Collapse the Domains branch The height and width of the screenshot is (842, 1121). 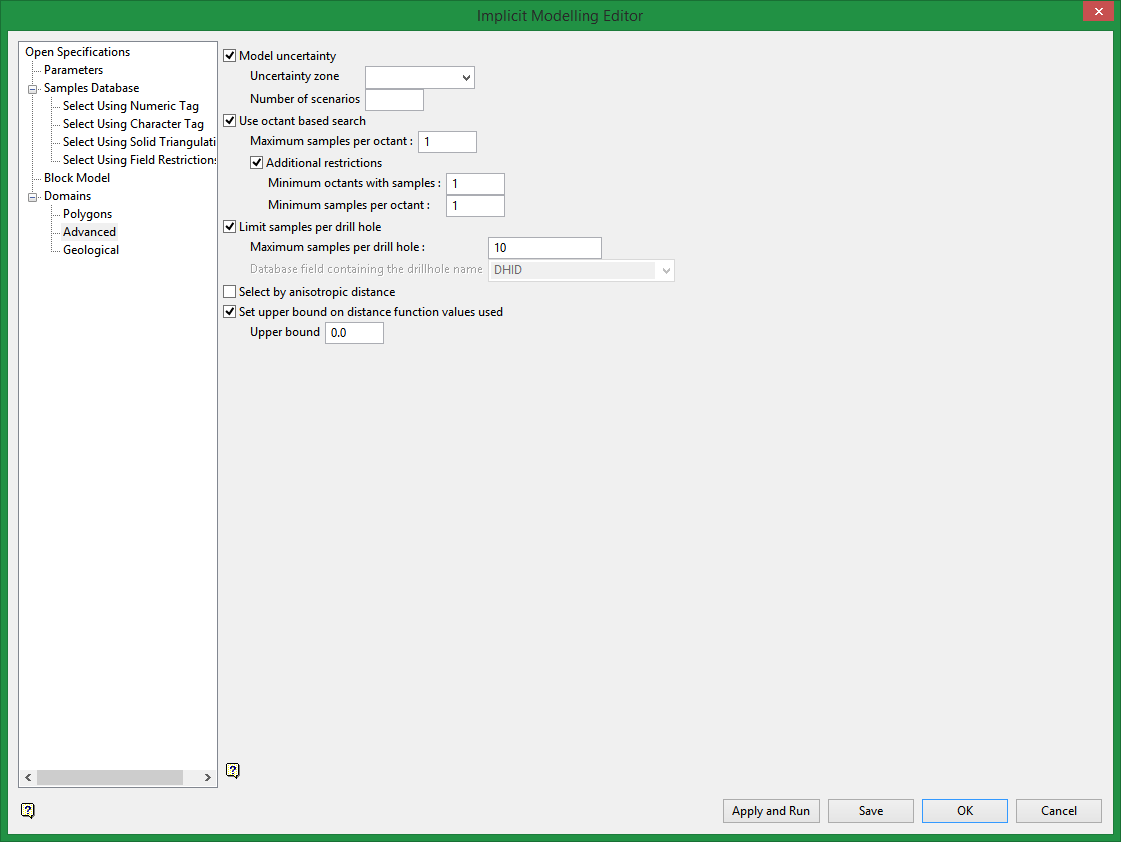[x=32, y=195]
